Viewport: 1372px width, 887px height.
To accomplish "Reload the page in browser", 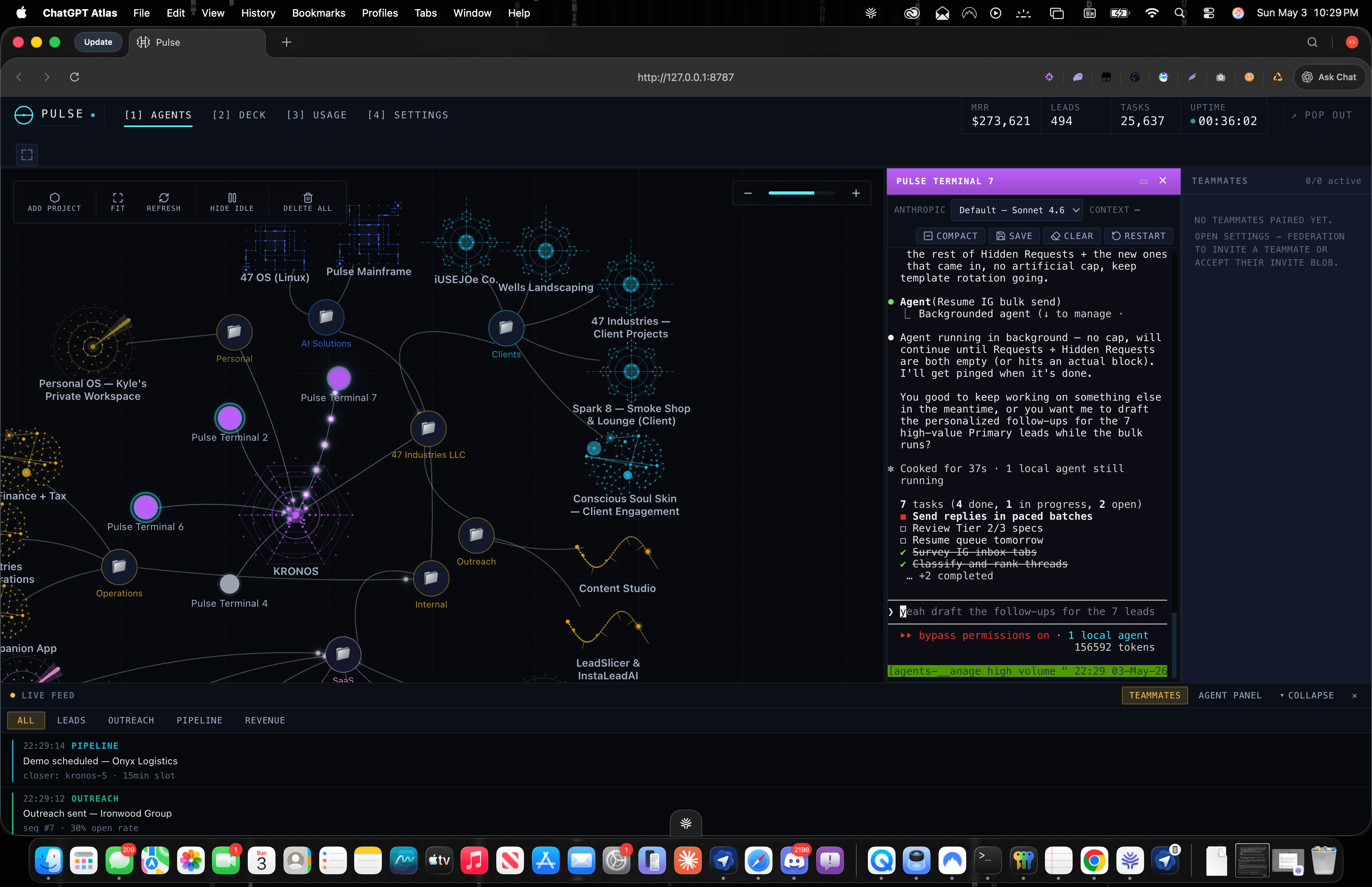I will (74, 77).
